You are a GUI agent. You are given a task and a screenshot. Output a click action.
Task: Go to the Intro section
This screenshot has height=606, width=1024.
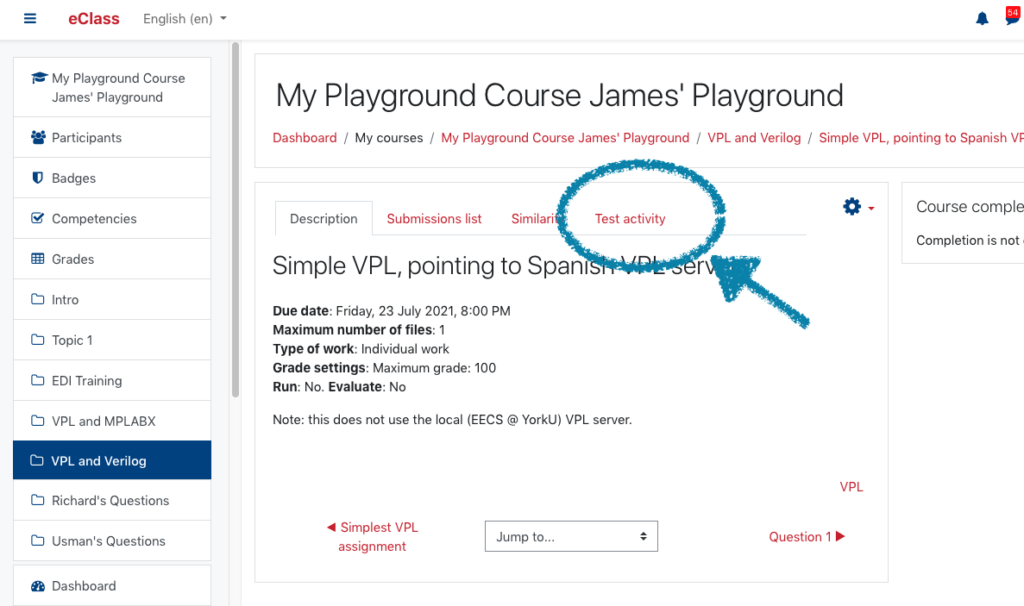[112, 299]
